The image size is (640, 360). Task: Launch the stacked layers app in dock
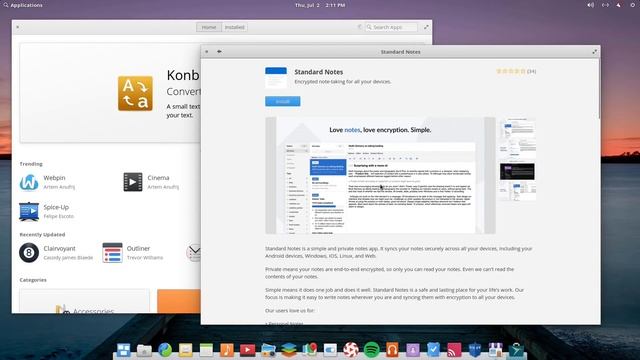pos(289,350)
